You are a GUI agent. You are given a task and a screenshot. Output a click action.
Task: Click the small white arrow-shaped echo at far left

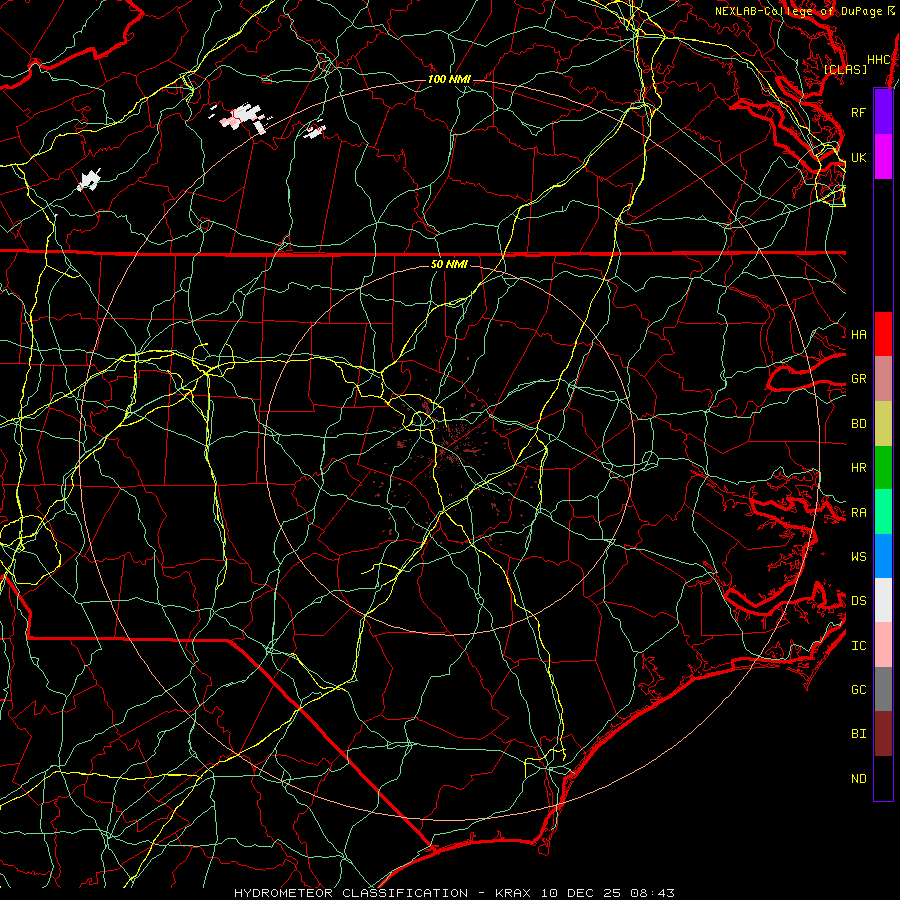[89, 180]
